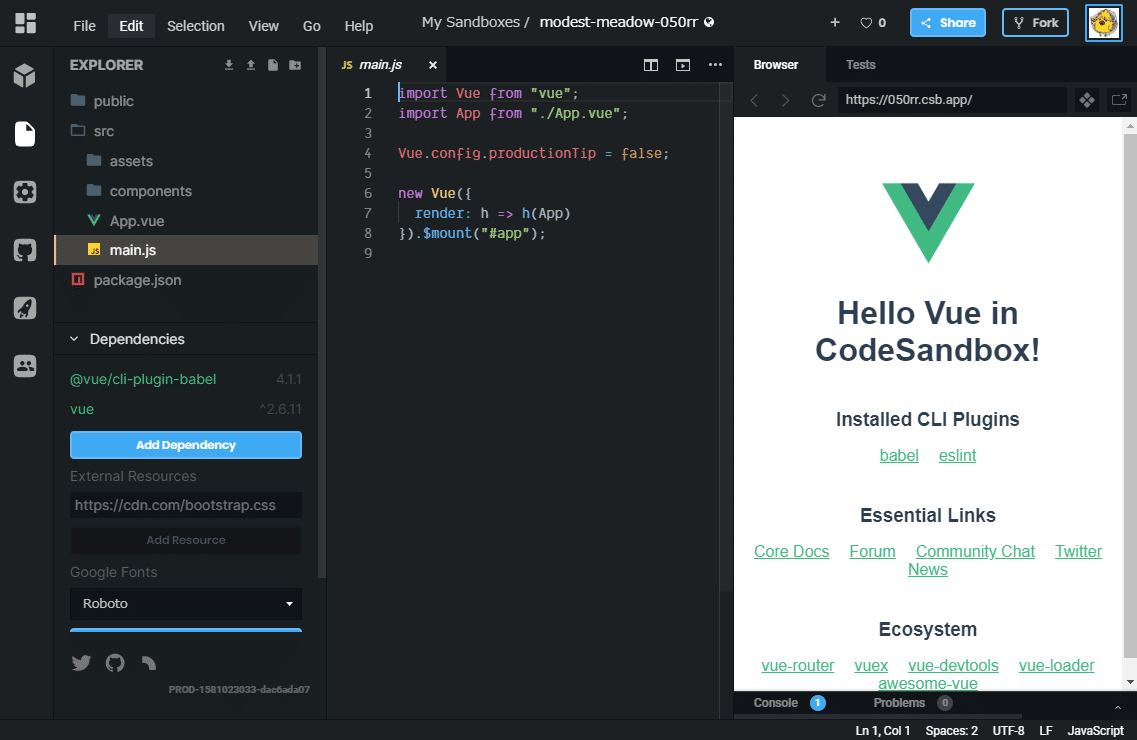Click the External Resources input field
The image size is (1137, 740).
[185, 505]
